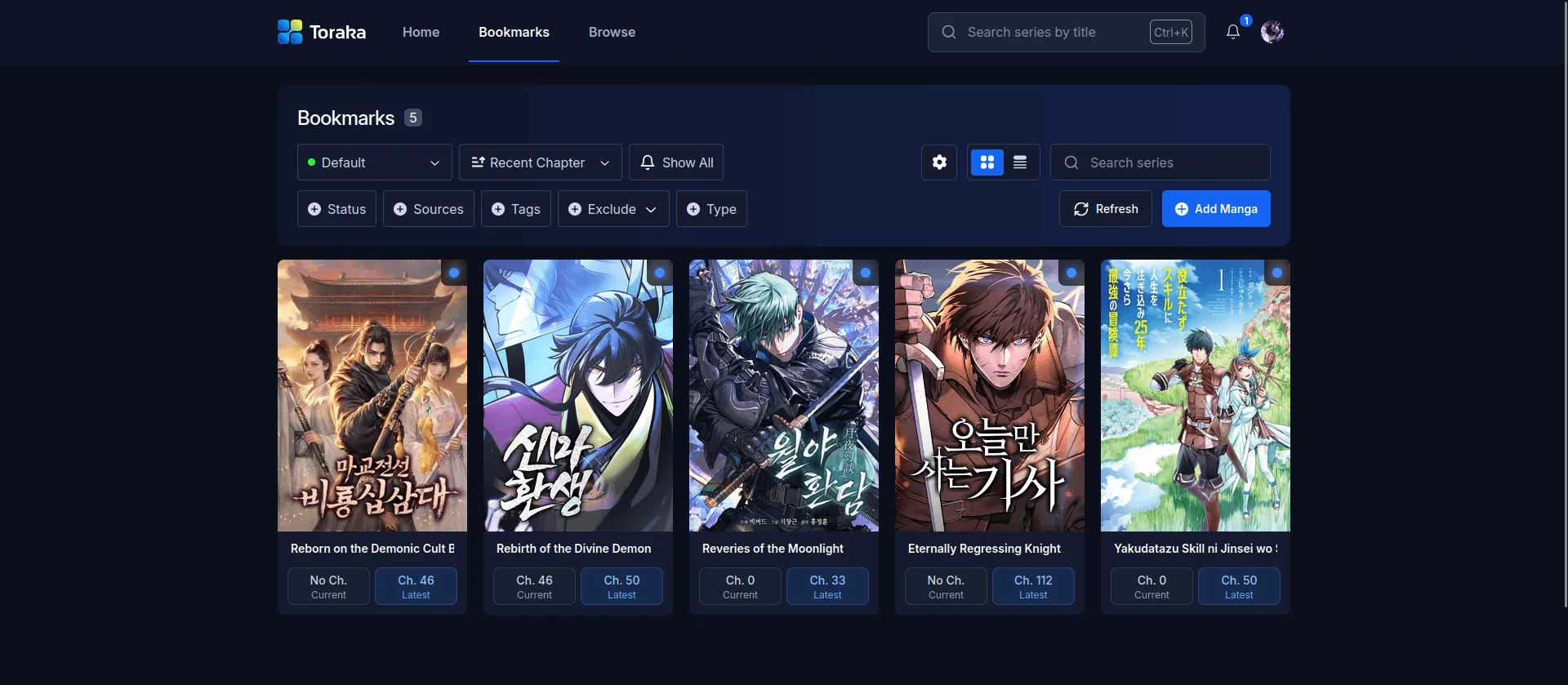Open the Browse tab
Image resolution: width=1568 pixels, height=685 pixels.
[x=612, y=32]
